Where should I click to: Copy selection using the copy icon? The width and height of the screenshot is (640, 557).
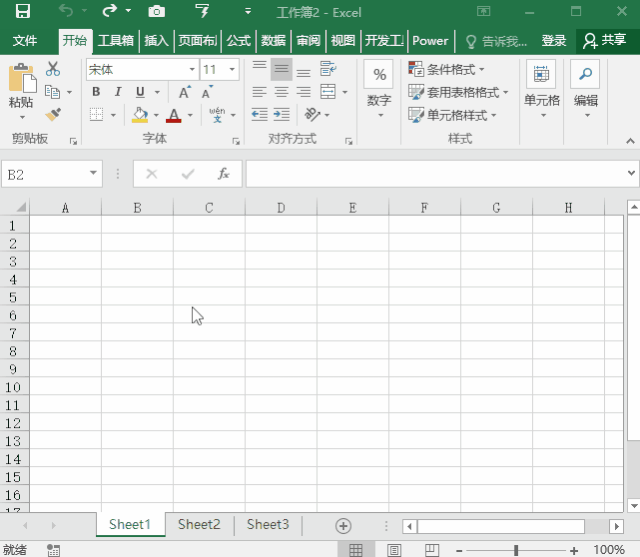pos(53,92)
